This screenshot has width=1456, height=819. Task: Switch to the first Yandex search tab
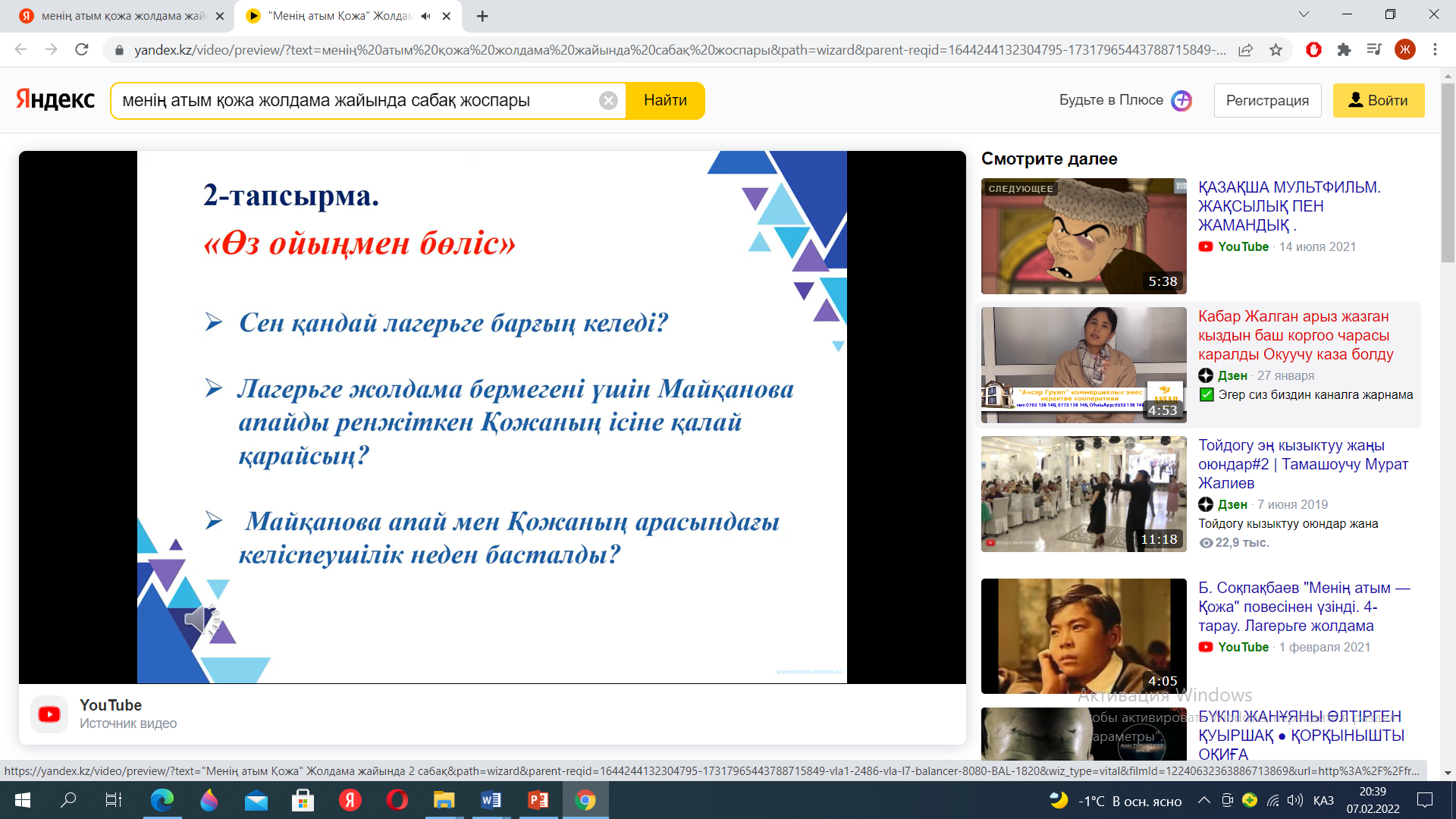pos(114,16)
